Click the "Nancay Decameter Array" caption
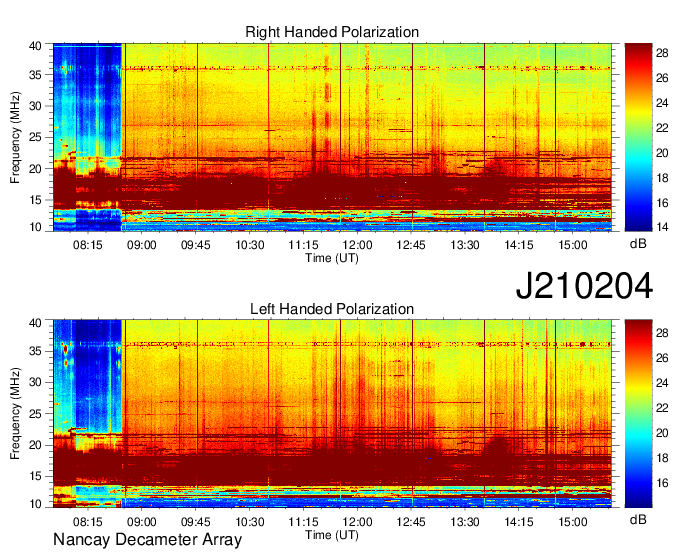680x552 pixels. click(147, 540)
